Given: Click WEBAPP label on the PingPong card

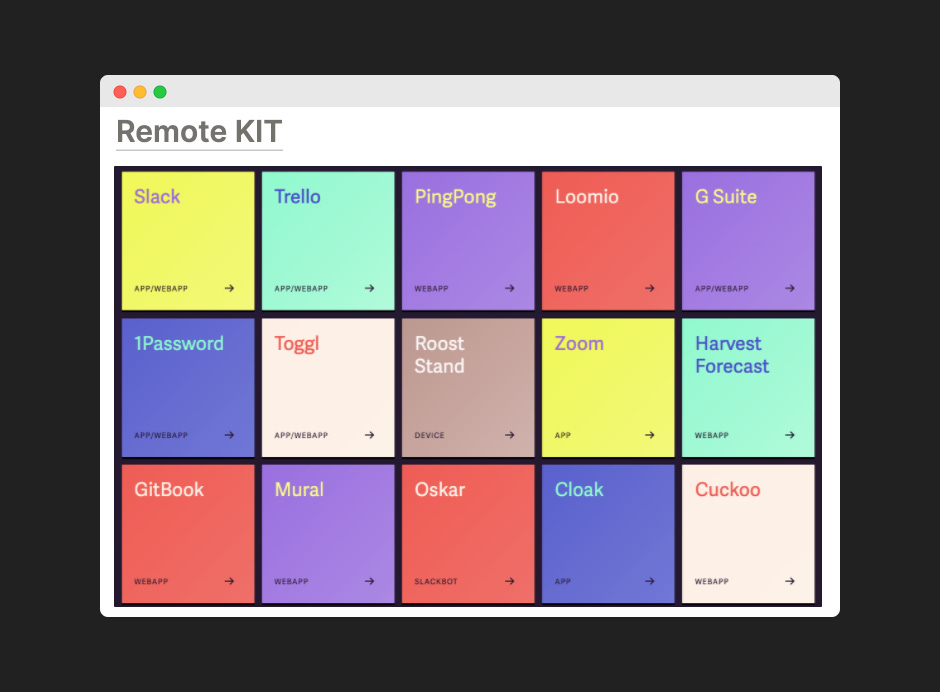Looking at the screenshot, I should coord(432,288).
